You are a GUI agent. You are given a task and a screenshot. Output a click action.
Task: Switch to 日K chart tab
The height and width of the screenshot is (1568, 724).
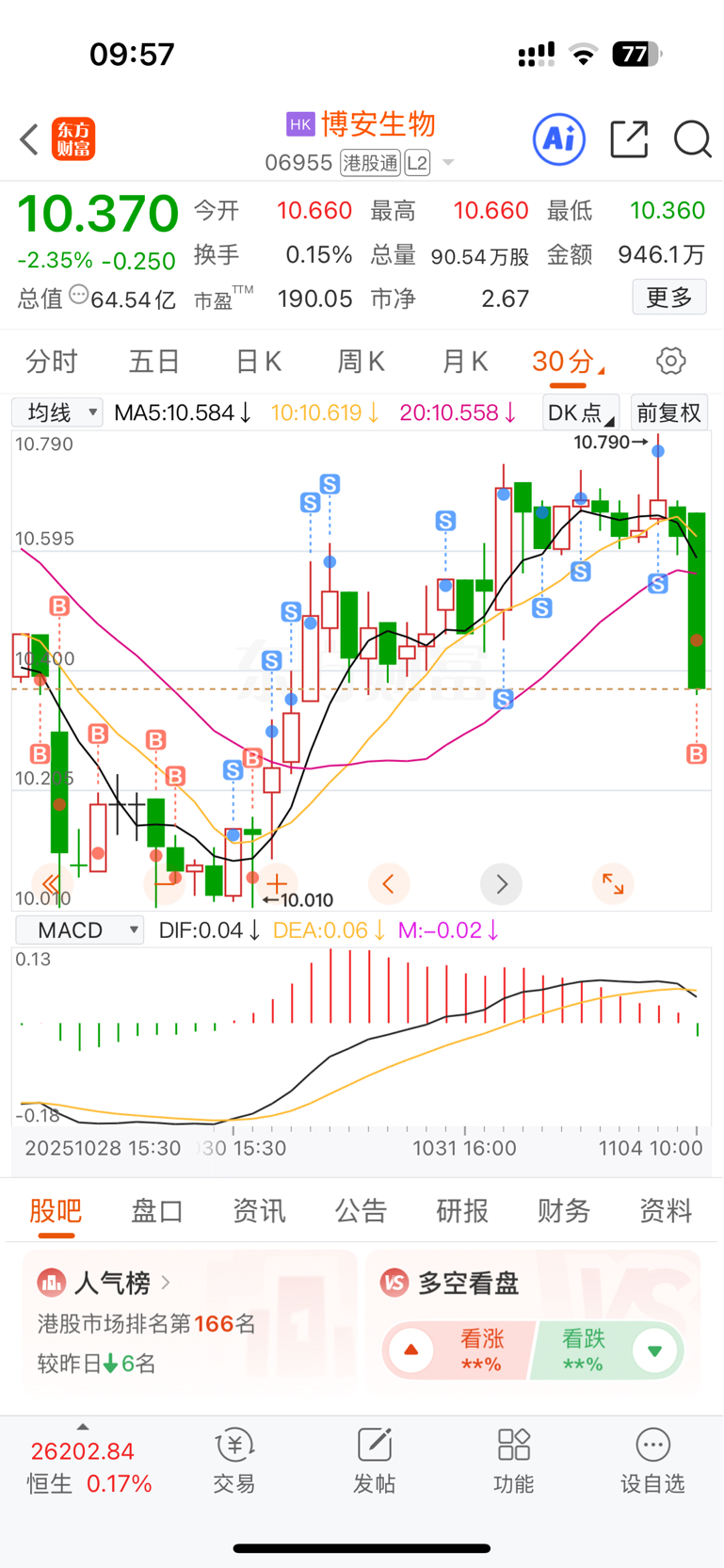(x=258, y=361)
